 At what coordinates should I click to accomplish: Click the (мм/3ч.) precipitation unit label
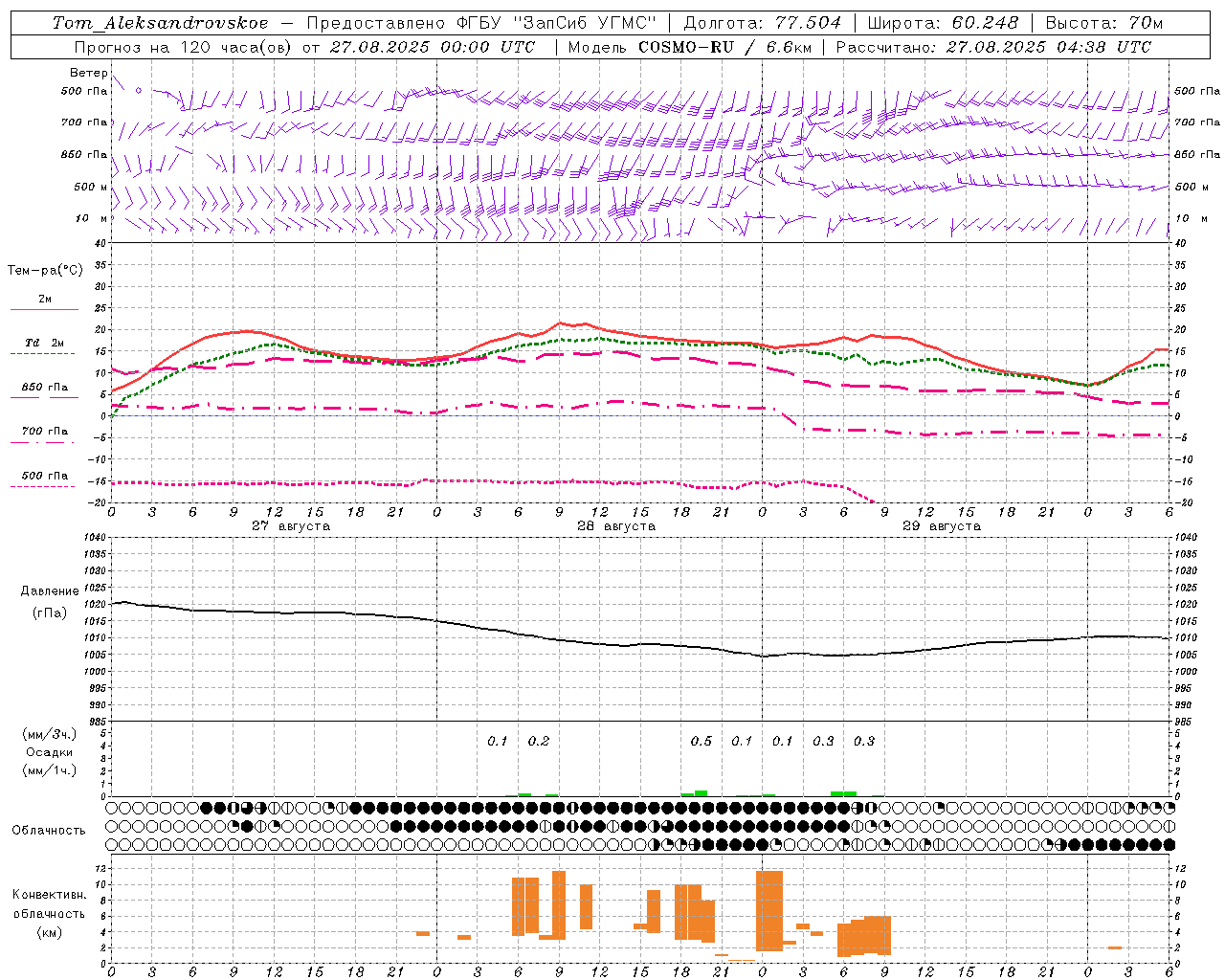pyautogui.click(x=49, y=734)
